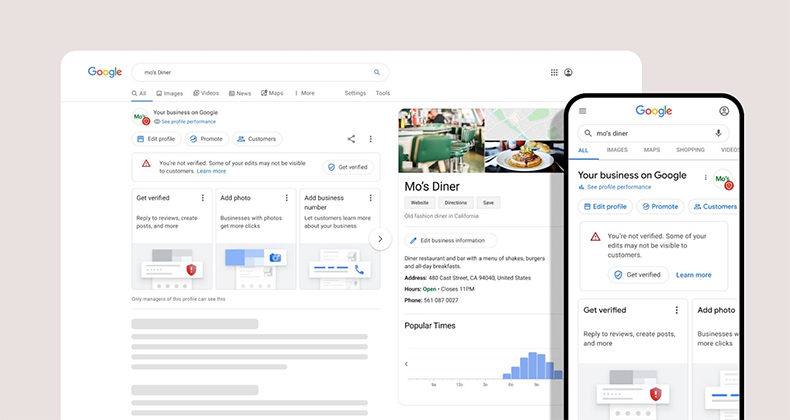This screenshot has width=790, height=420.
Task: Click Website button in Mo's Diner panel
Action: pos(419,202)
